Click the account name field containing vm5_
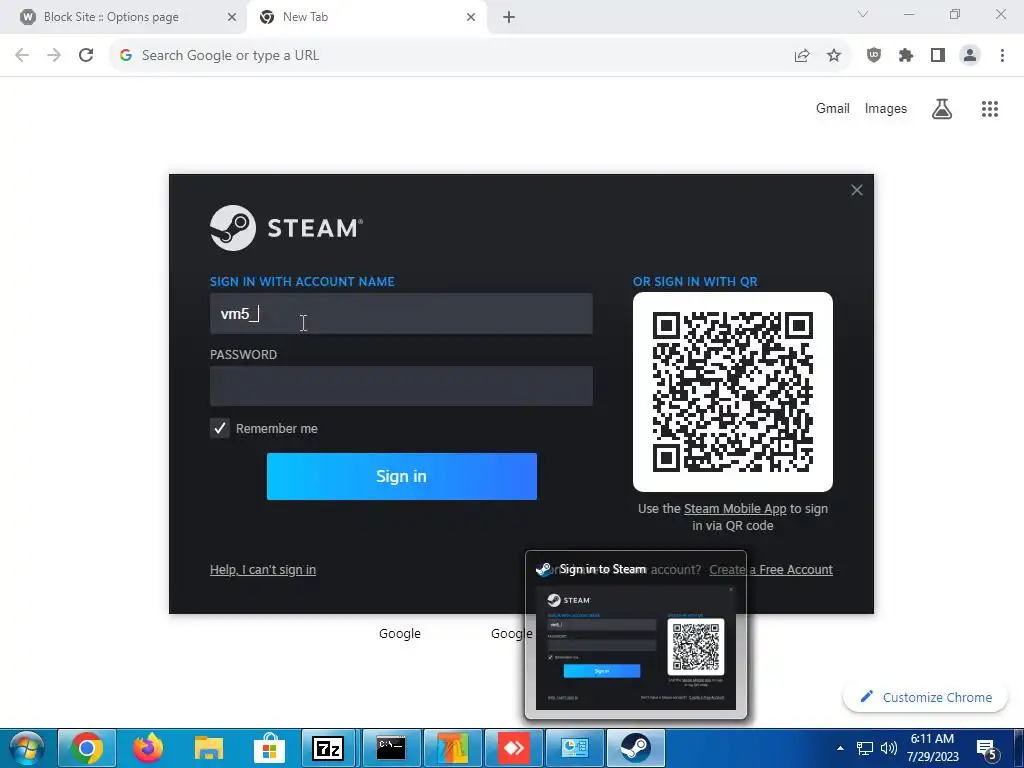The width and height of the screenshot is (1024, 768). (x=401, y=313)
